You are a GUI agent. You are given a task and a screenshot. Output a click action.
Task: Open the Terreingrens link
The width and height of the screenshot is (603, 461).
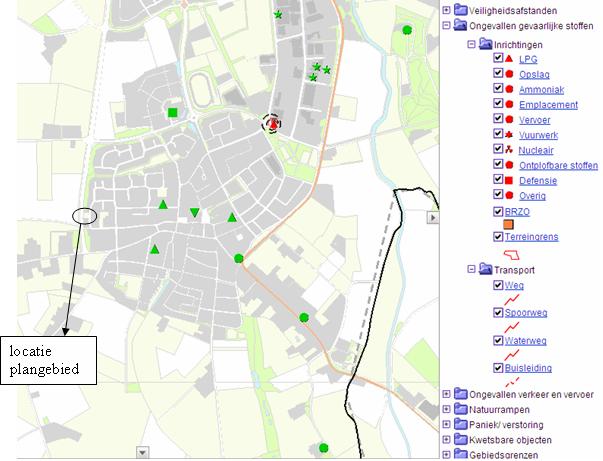[531, 237]
